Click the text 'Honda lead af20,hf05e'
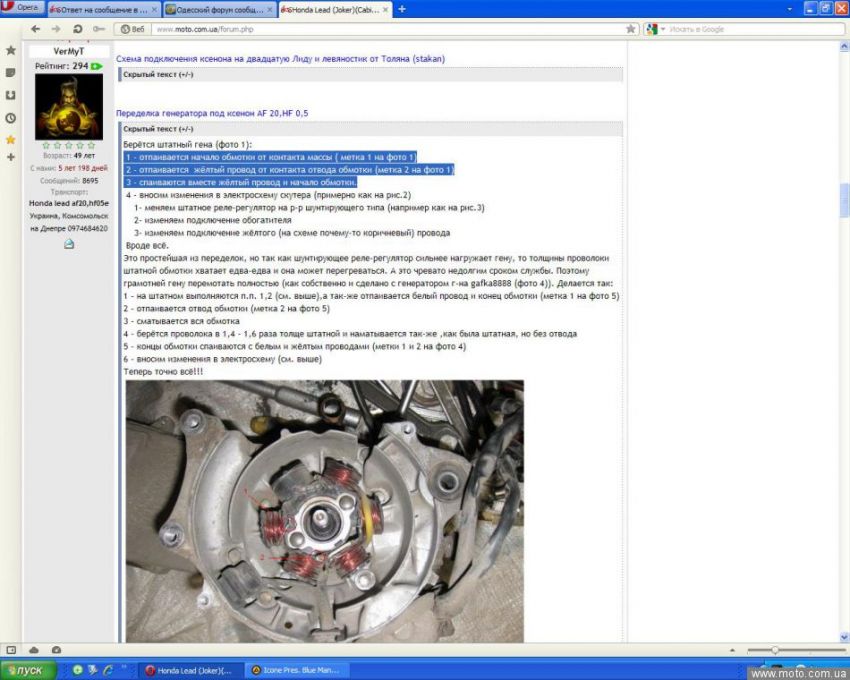This screenshot has height=680, width=850. pyautogui.click(x=69, y=203)
